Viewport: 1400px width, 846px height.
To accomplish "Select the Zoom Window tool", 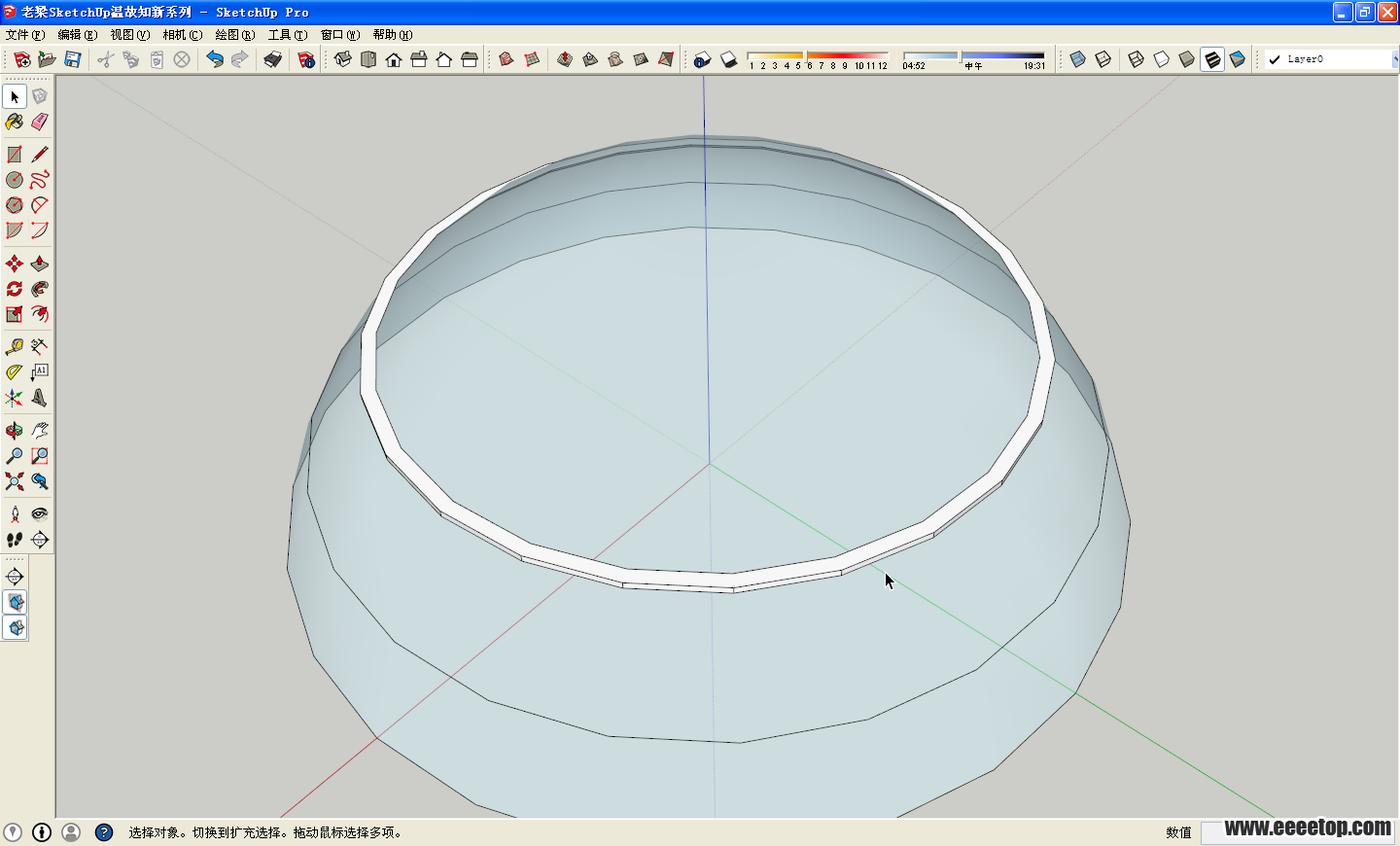I will [40, 456].
